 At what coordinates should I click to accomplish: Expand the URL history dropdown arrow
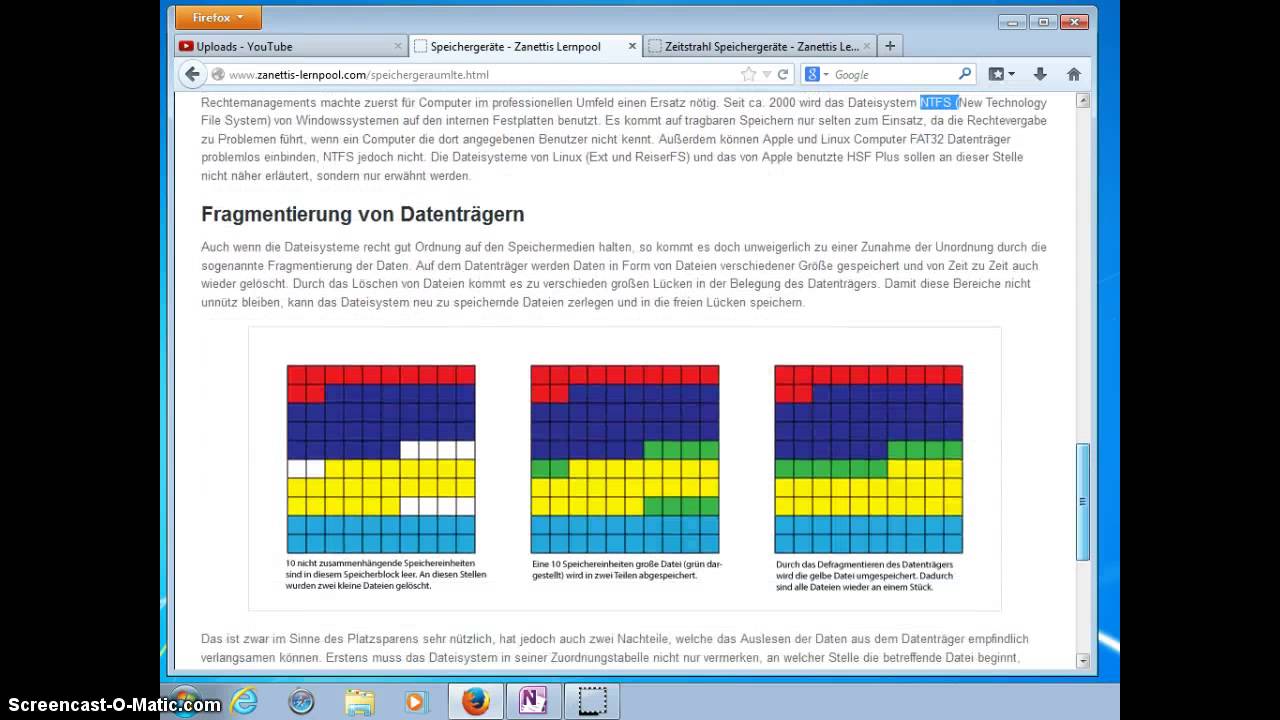(x=767, y=74)
